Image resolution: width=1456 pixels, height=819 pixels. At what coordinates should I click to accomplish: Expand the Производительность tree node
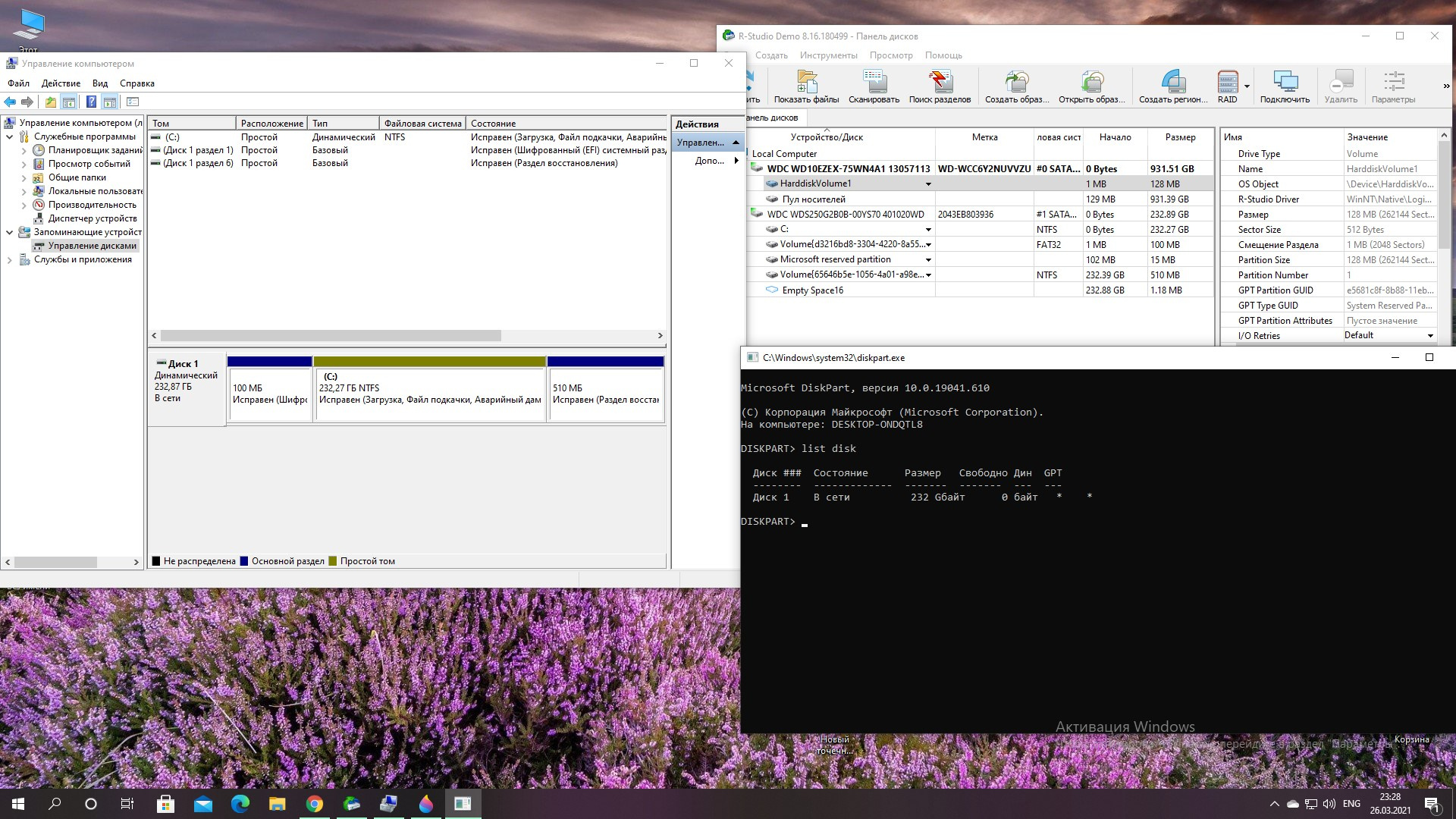(24, 206)
